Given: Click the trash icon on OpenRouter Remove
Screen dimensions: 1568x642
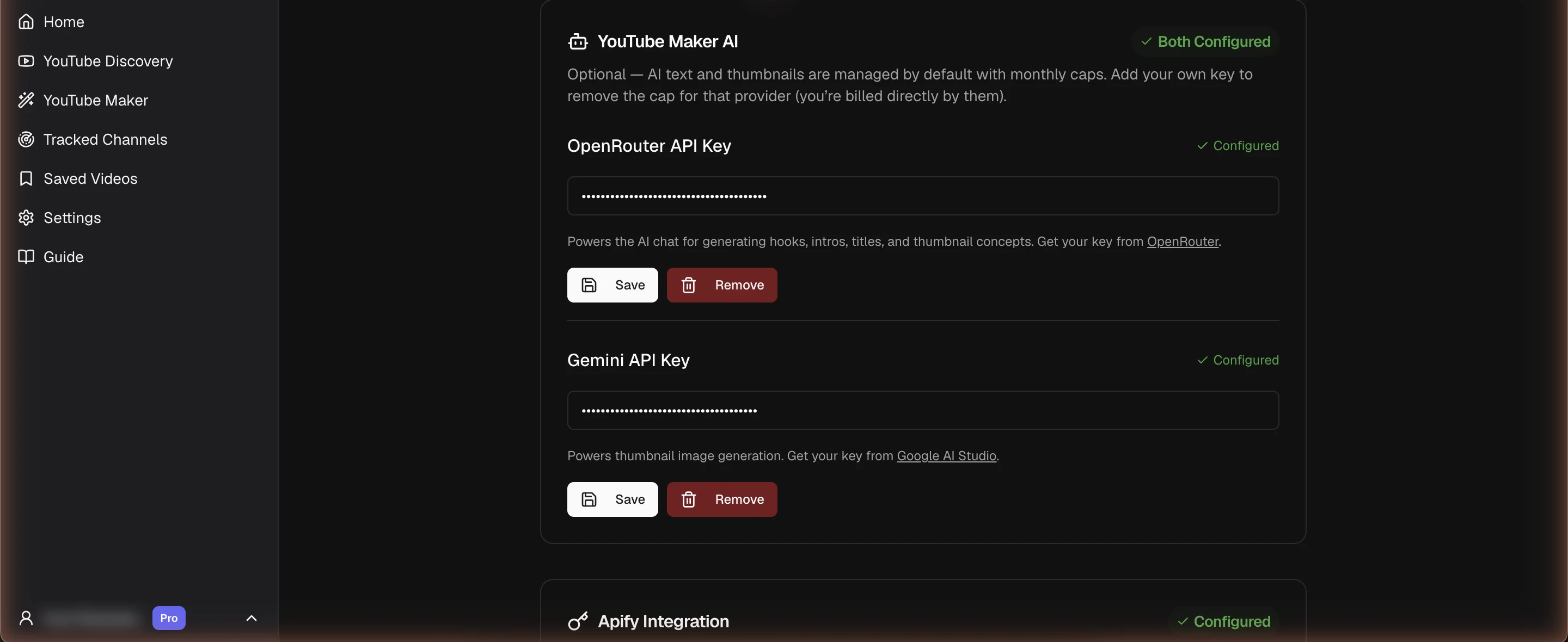Looking at the screenshot, I should click(x=688, y=286).
